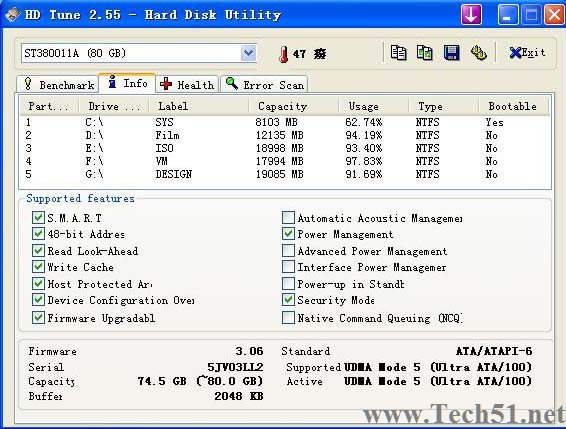Image resolution: width=566 pixels, height=429 pixels.
Task: Toggle the Host Protected Area checkbox
Action: coord(38,284)
